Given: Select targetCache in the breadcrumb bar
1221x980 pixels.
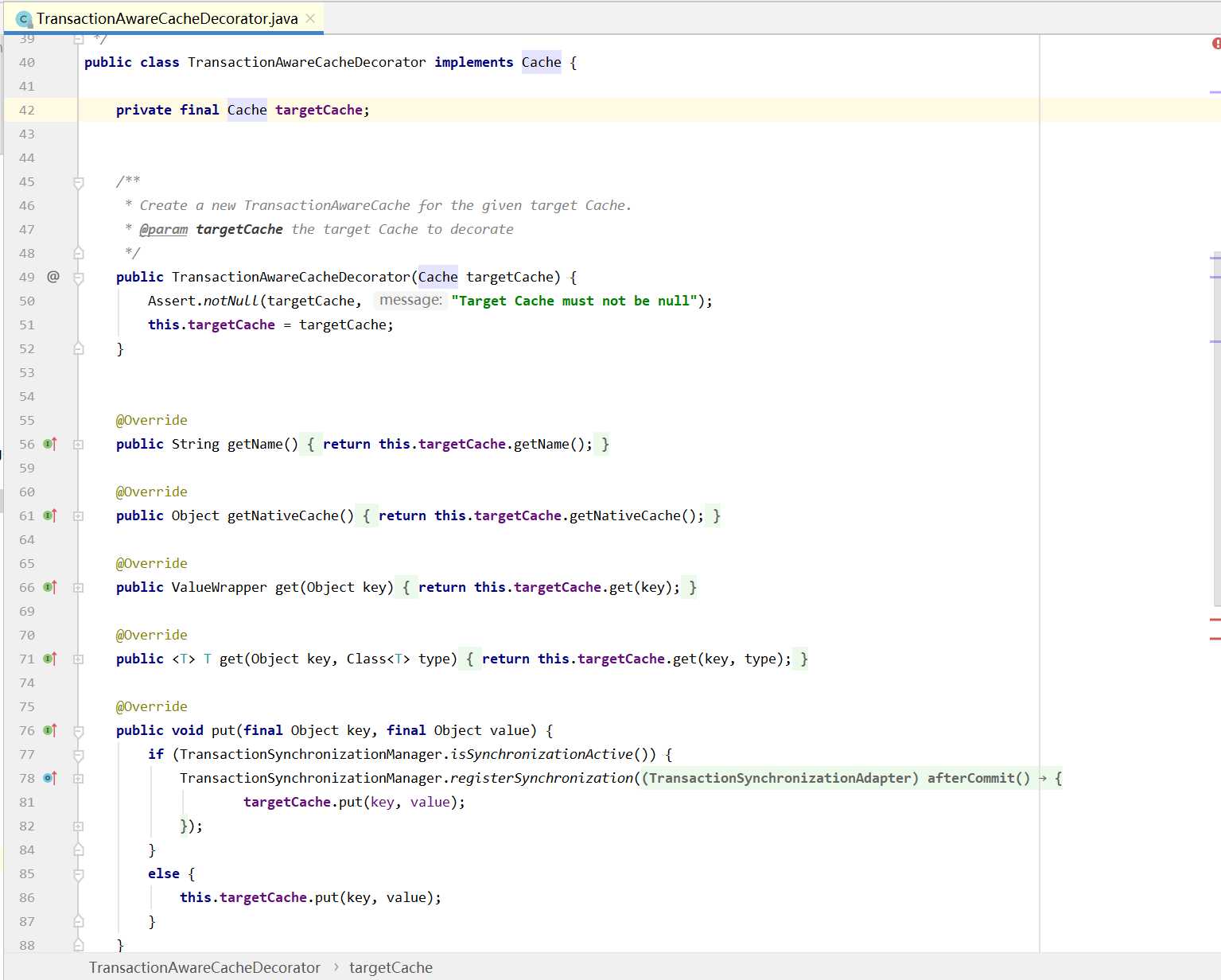Looking at the screenshot, I should 391,967.
